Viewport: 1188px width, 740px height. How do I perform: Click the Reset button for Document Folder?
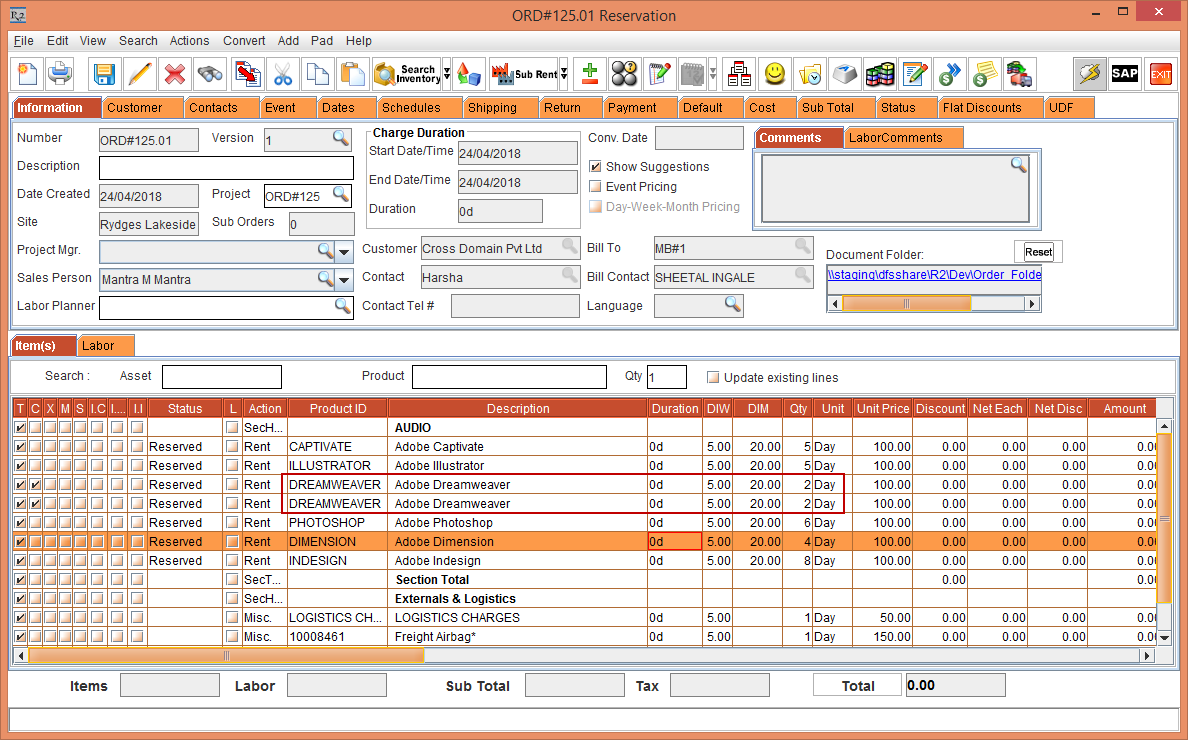tap(1038, 252)
